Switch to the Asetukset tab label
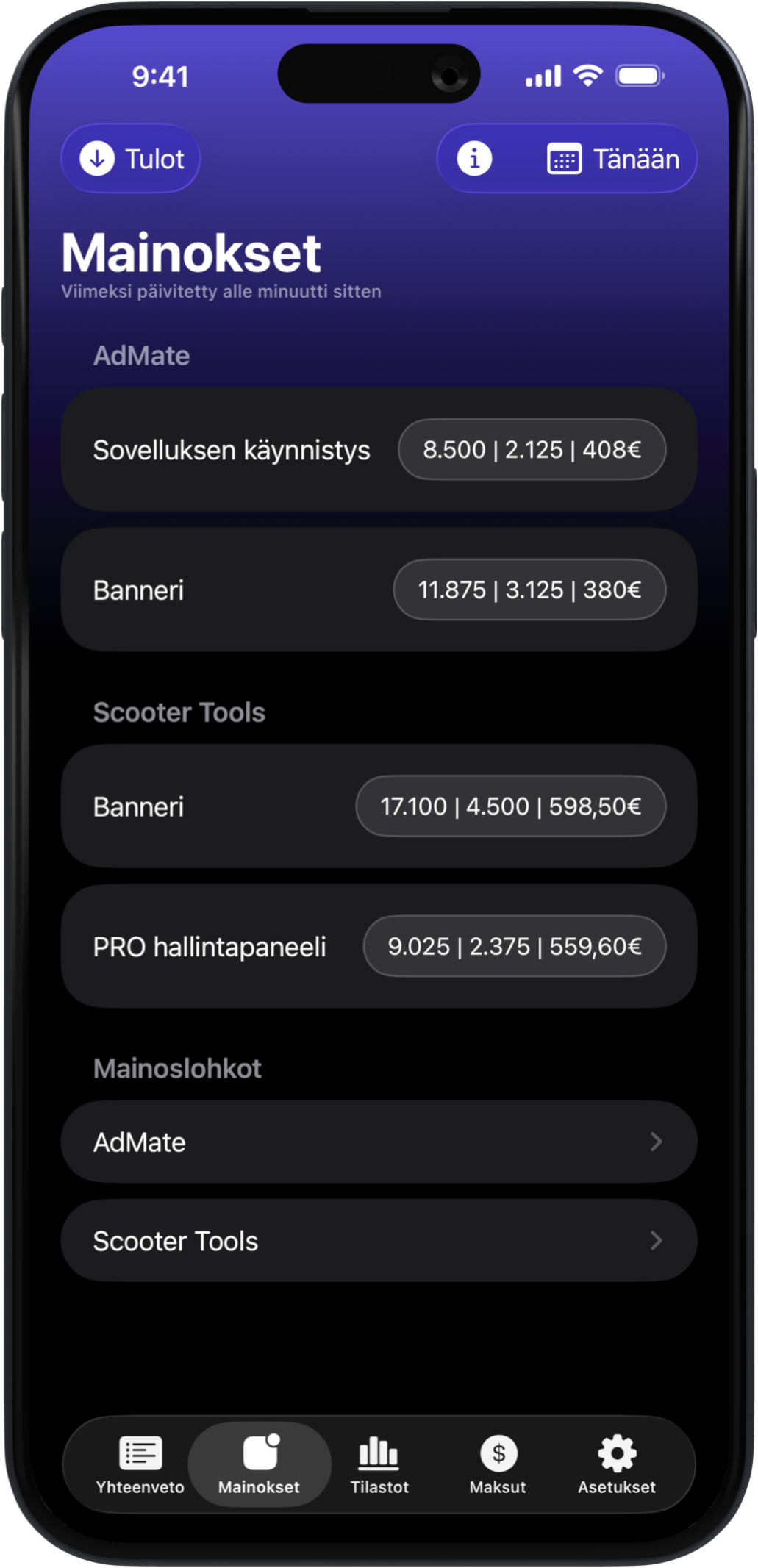 [617, 1487]
